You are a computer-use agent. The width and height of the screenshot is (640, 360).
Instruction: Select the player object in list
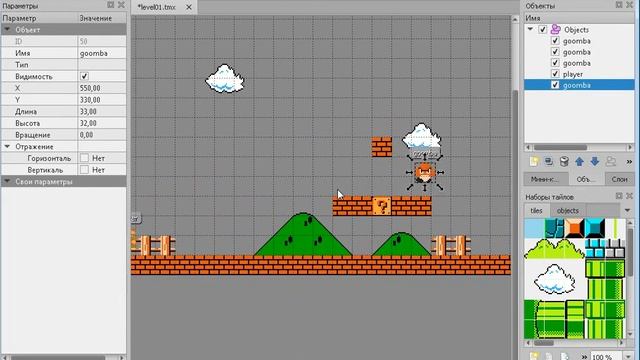(573, 74)
